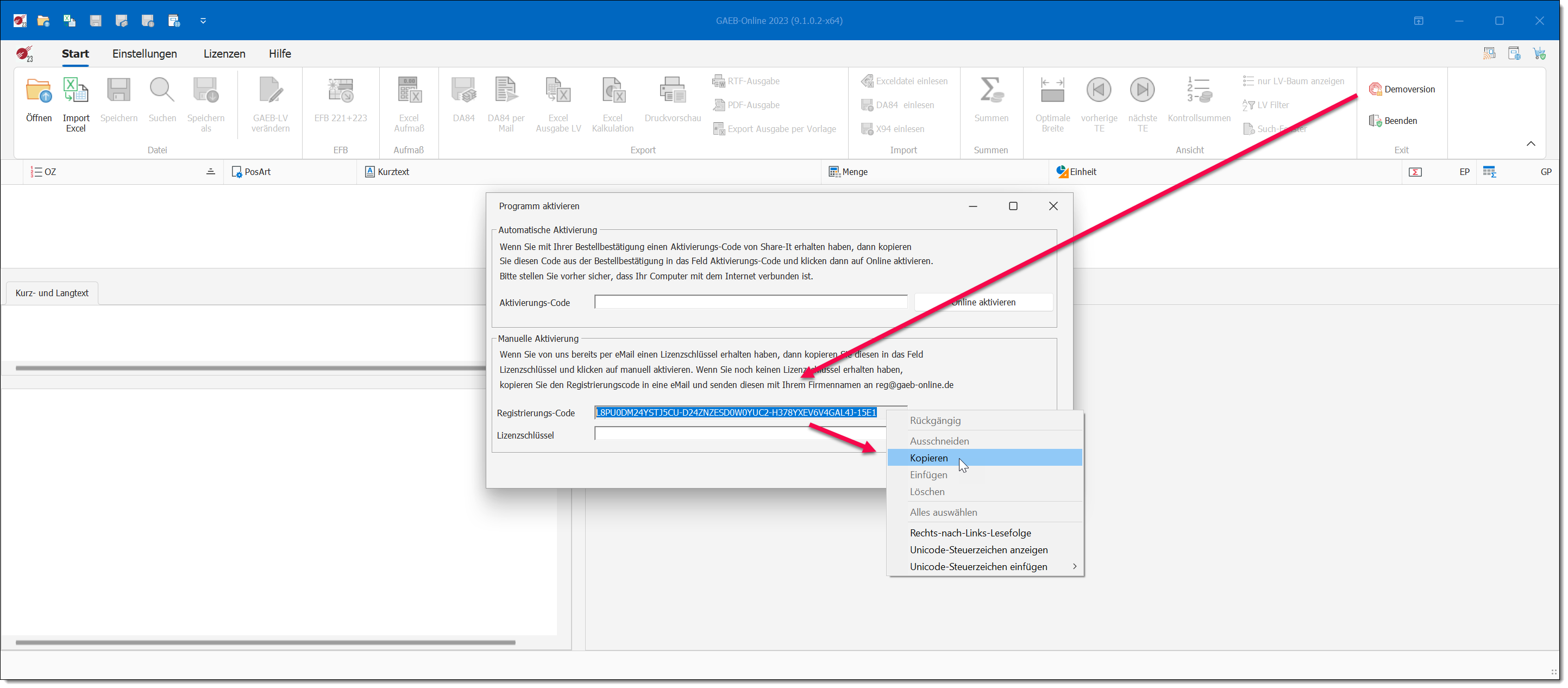This screenshot has height=688, width=1568.
Task: Choose Kopieren from the context menu
Action: click(x=929, y=458)
